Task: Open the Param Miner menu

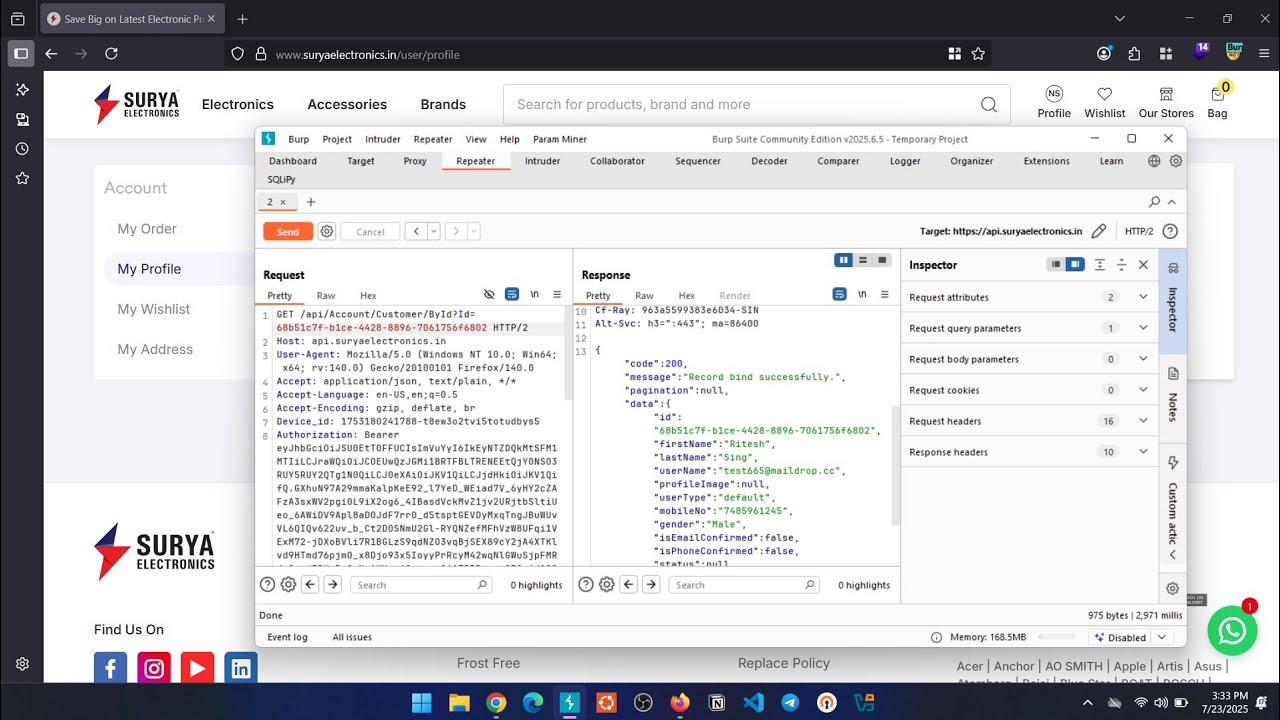Action: click(559, 139)
